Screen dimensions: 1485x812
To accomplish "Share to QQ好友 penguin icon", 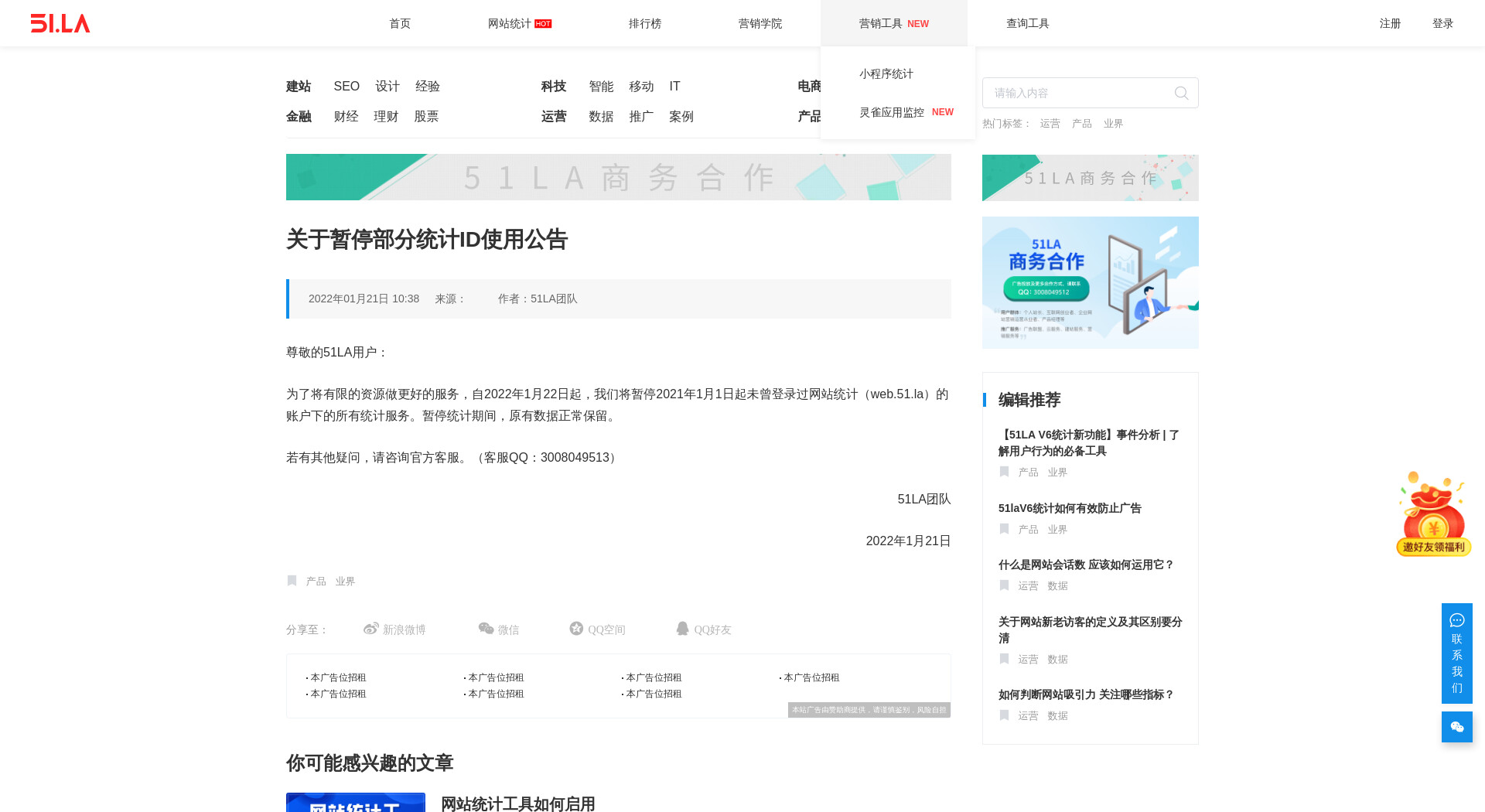I will [x=682, y=629].
